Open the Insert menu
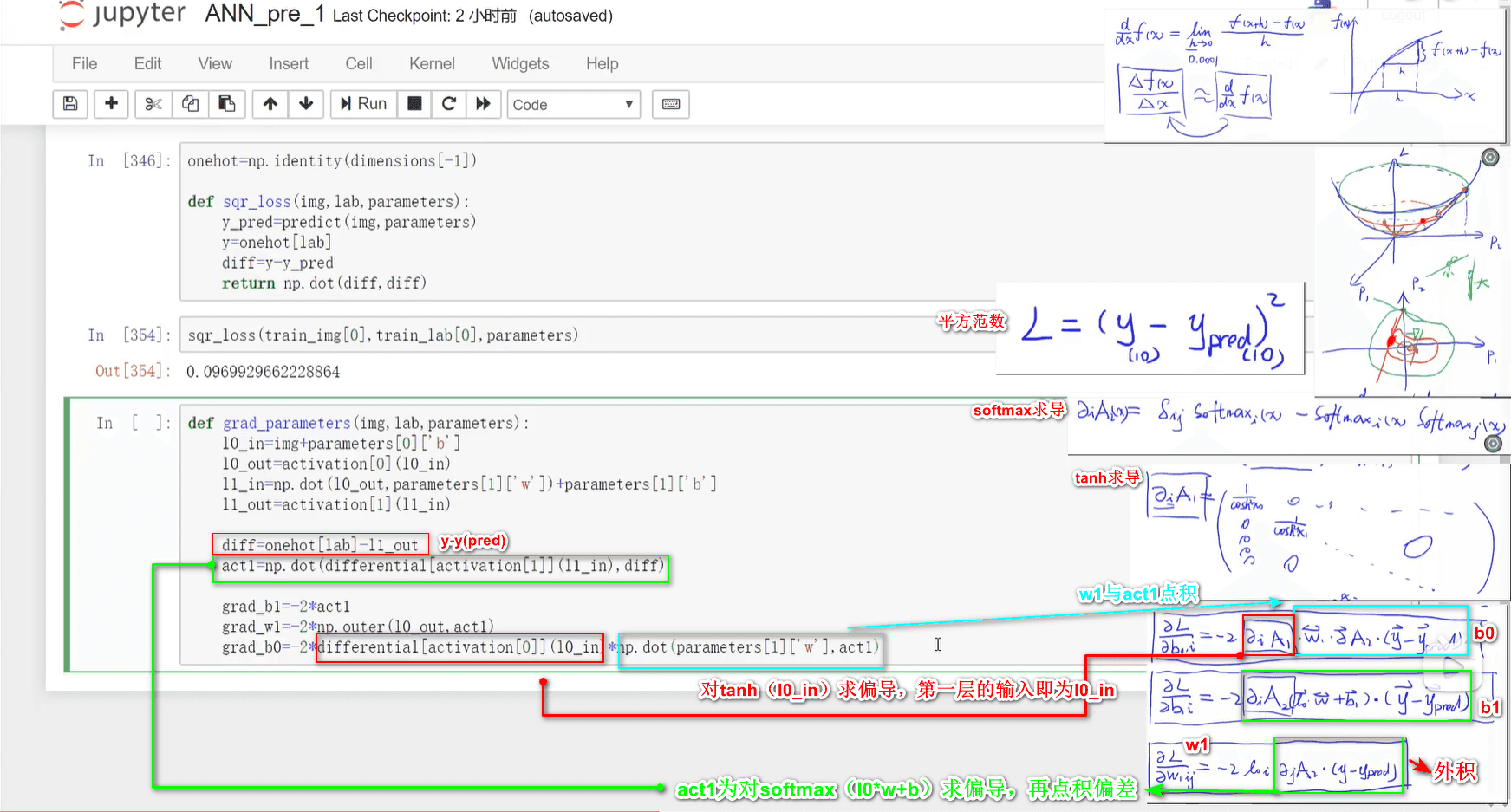Viewport: 1511px width, 812px height. coord(289,63)
